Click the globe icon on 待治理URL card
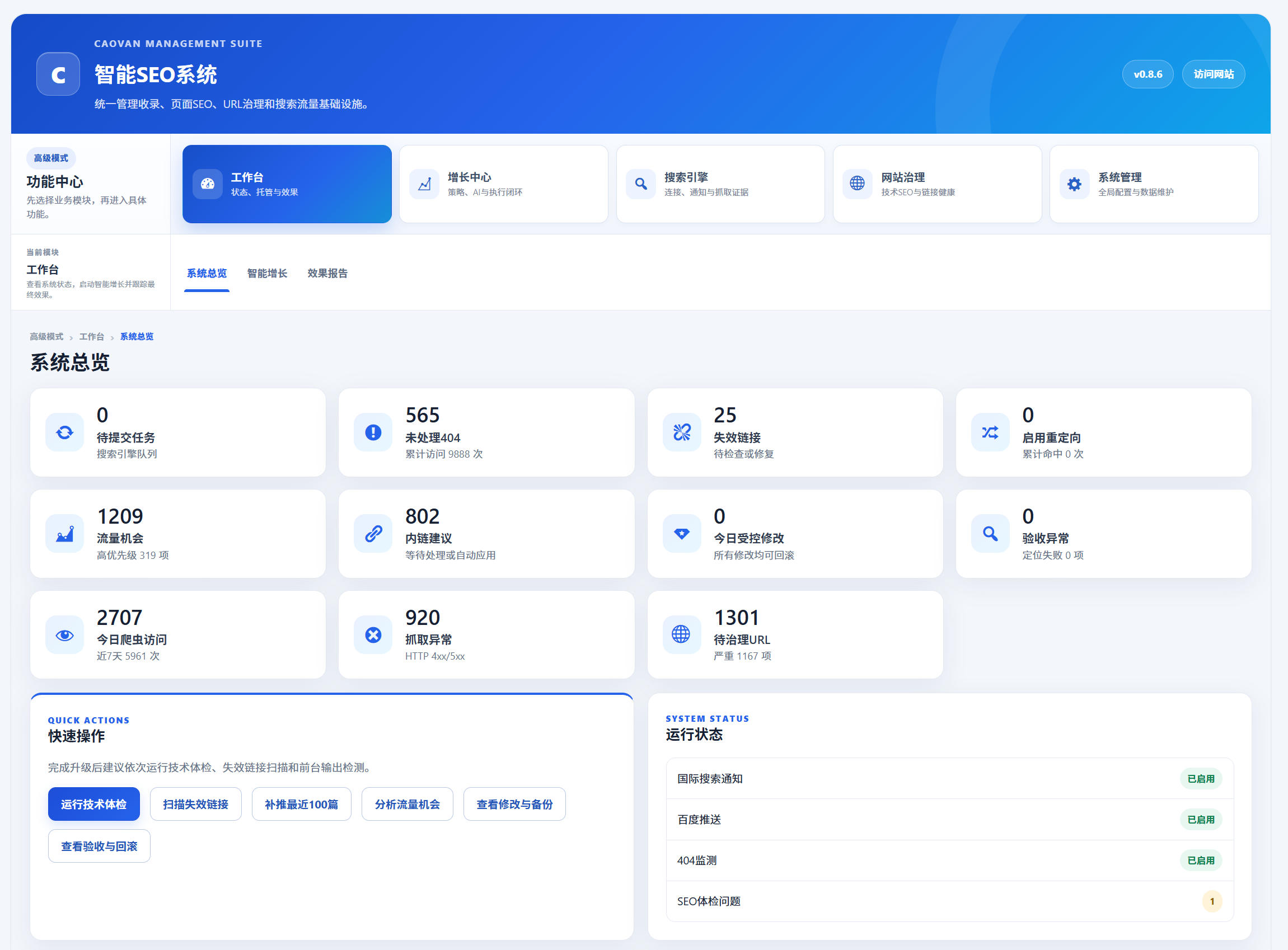 (682, 635)
